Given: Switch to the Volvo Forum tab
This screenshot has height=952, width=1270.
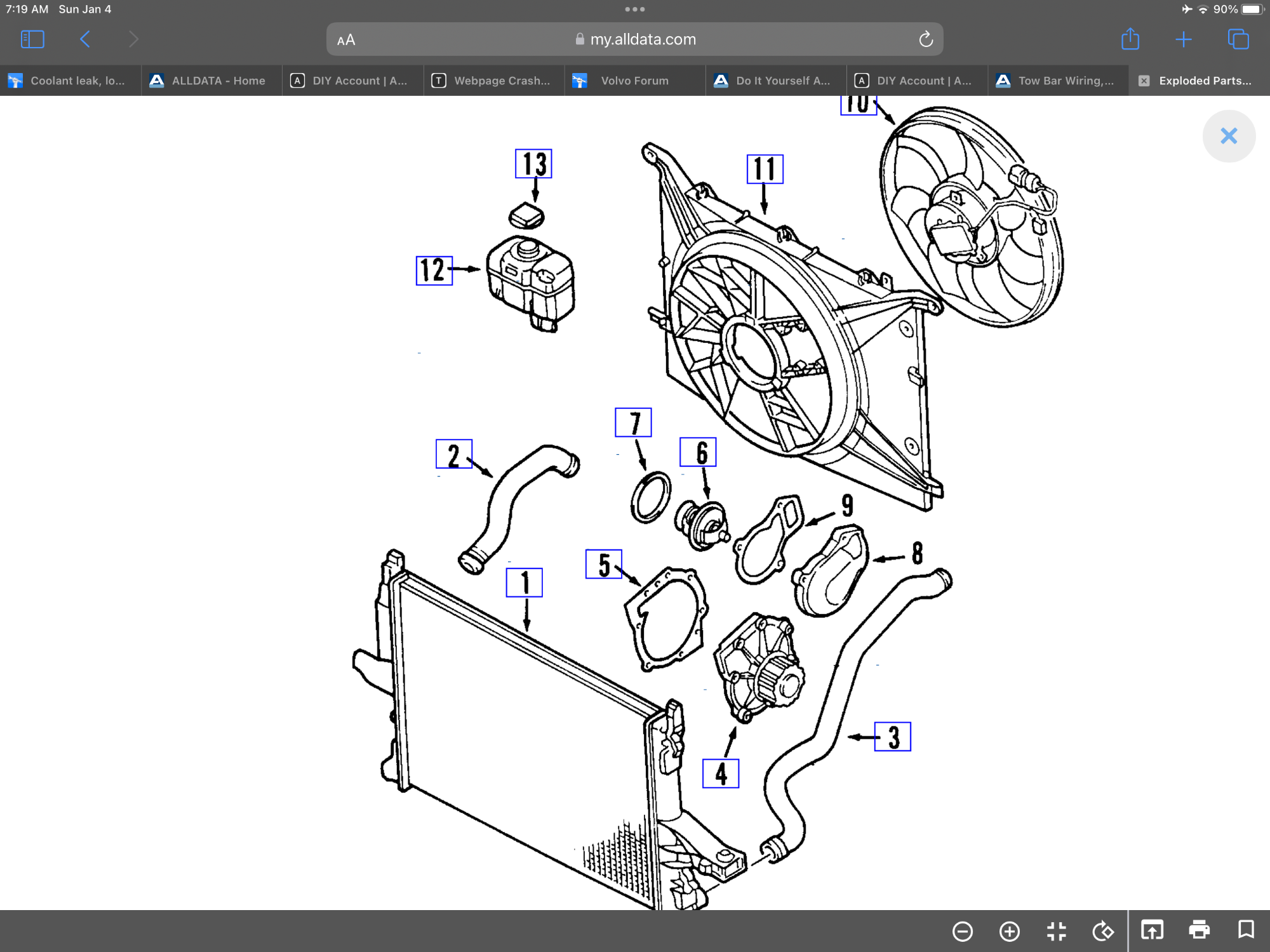Looking at the screenshot, I should (634, 81).
